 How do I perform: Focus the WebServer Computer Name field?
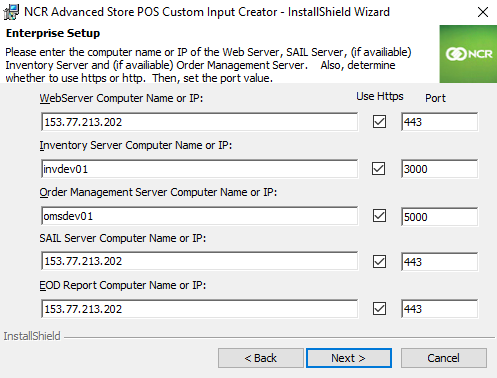click(200, 122)
